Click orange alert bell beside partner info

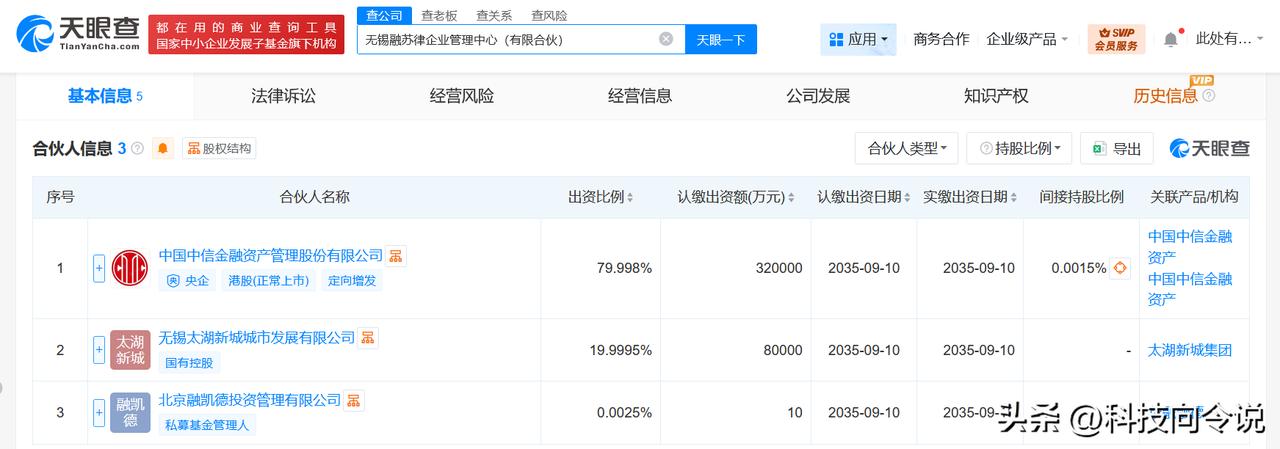point(164,148)
